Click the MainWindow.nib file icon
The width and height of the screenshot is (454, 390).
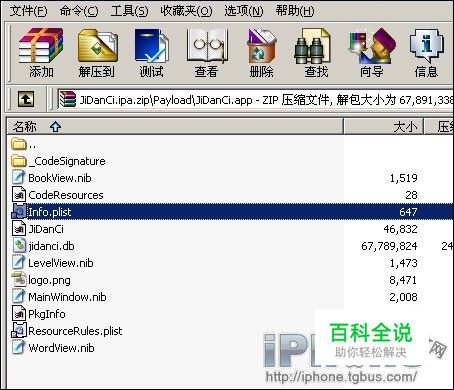(19, 296)
